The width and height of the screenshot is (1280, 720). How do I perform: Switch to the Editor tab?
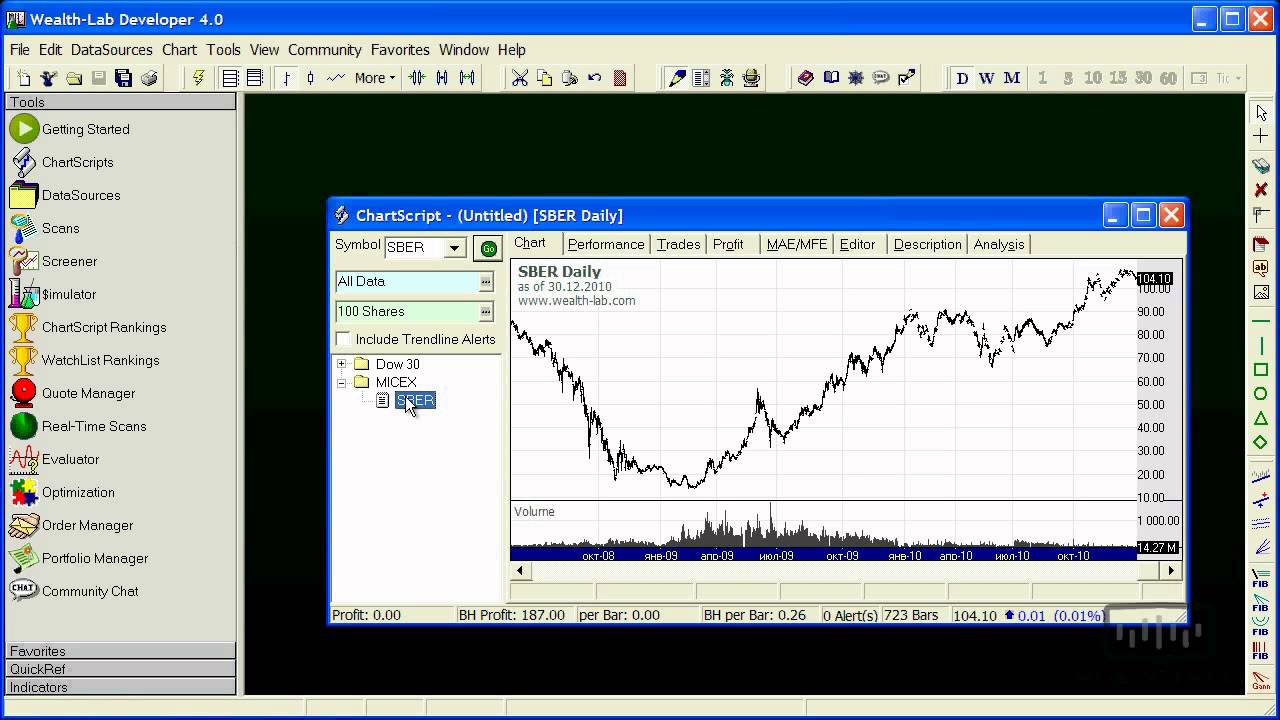point(857,244)
